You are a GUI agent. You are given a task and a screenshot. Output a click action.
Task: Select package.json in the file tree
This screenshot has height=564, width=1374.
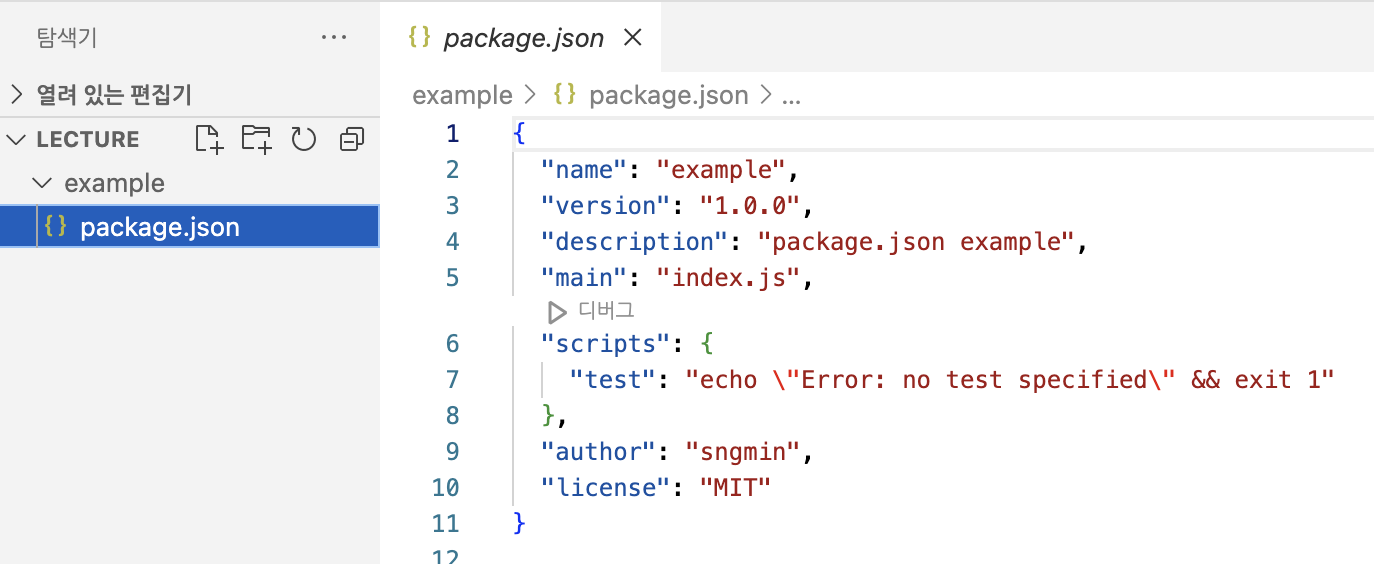click(x=190, y=227)
